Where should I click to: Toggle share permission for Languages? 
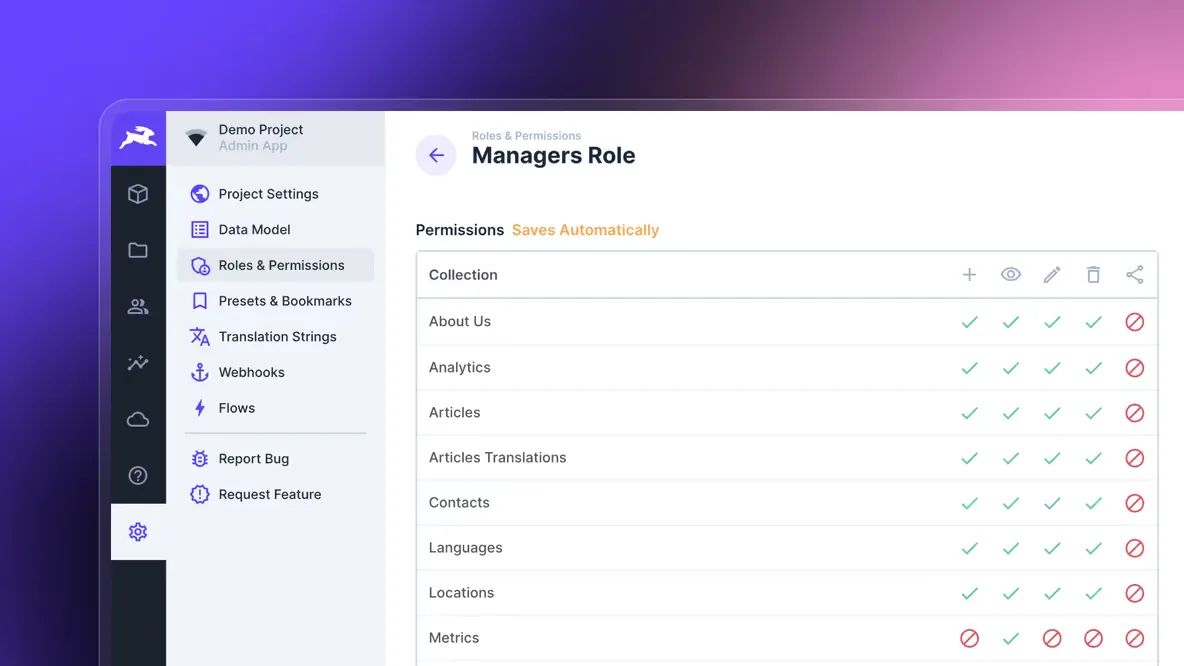point(1135,548)
